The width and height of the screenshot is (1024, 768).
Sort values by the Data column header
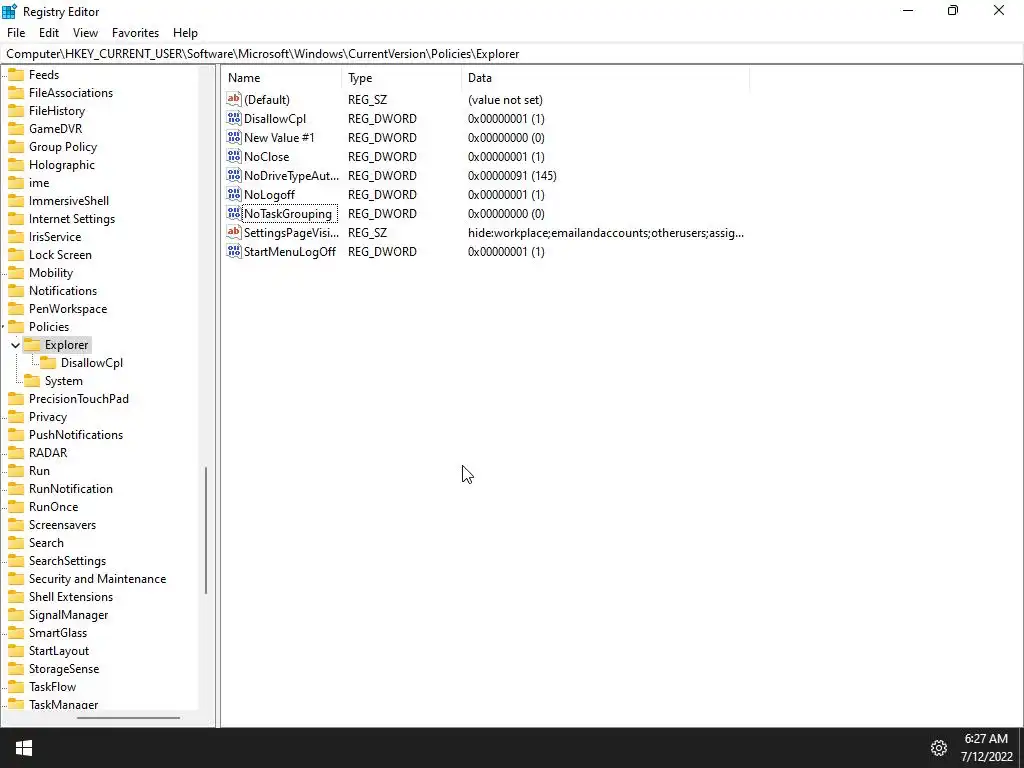point(605,78)
